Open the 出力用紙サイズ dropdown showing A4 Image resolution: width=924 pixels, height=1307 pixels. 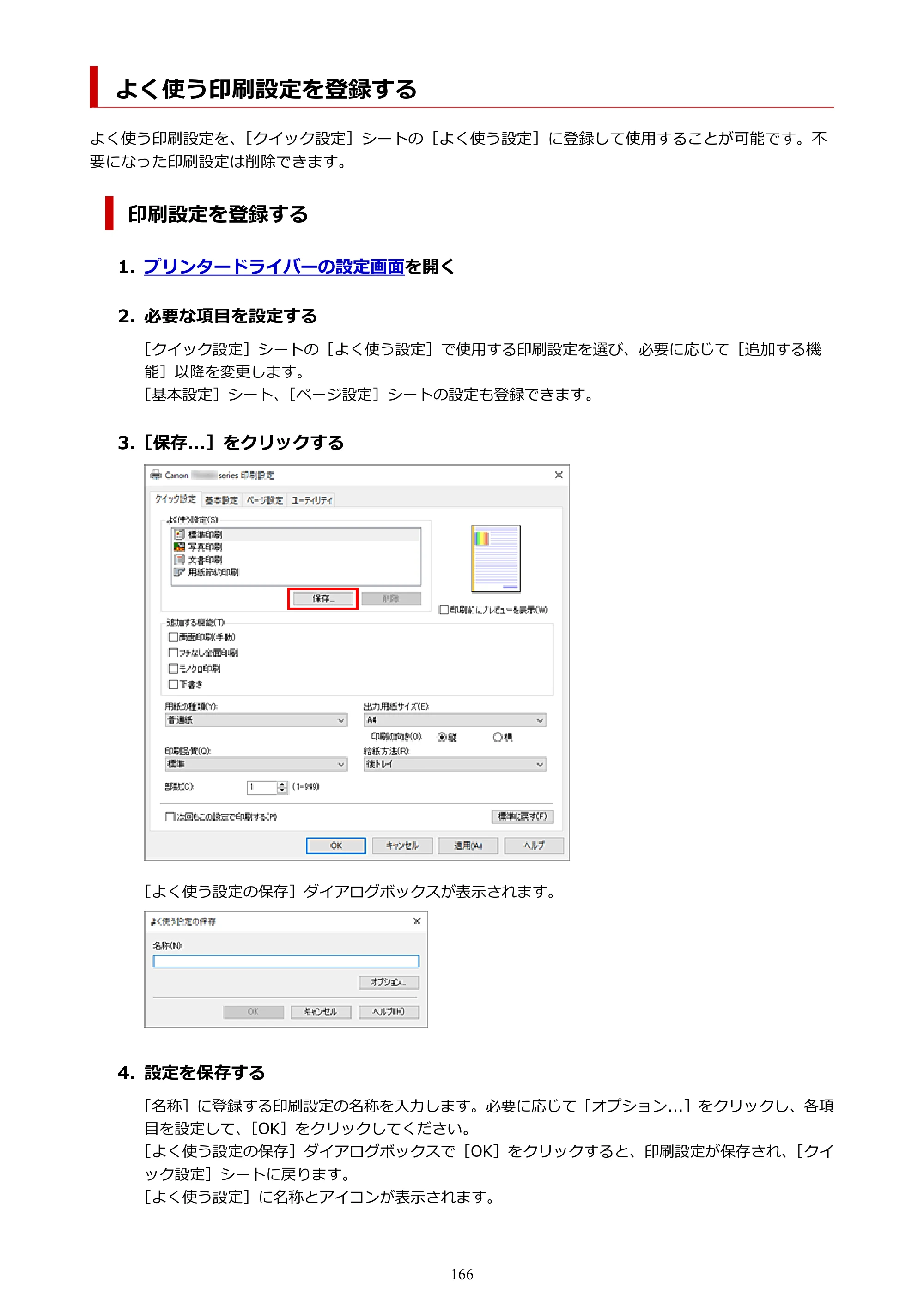tap(455, 720)
